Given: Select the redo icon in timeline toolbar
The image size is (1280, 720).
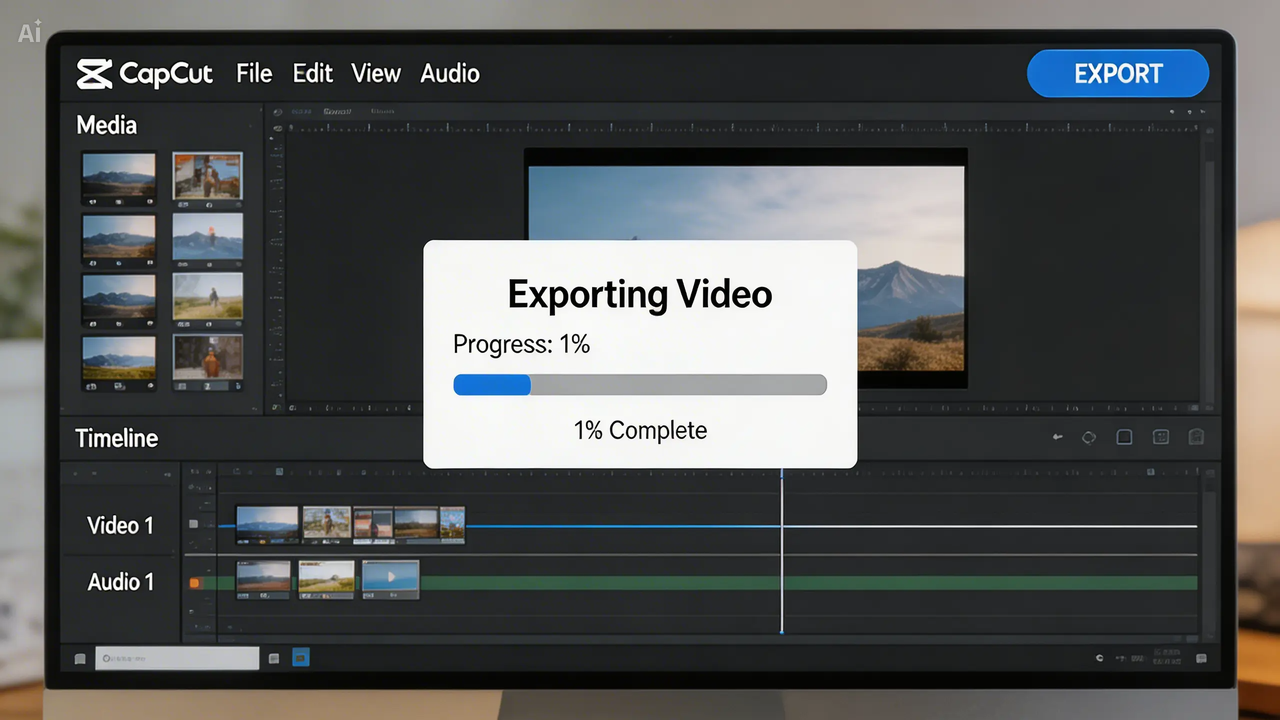Looking at the screenshot, I should 1089,436.
